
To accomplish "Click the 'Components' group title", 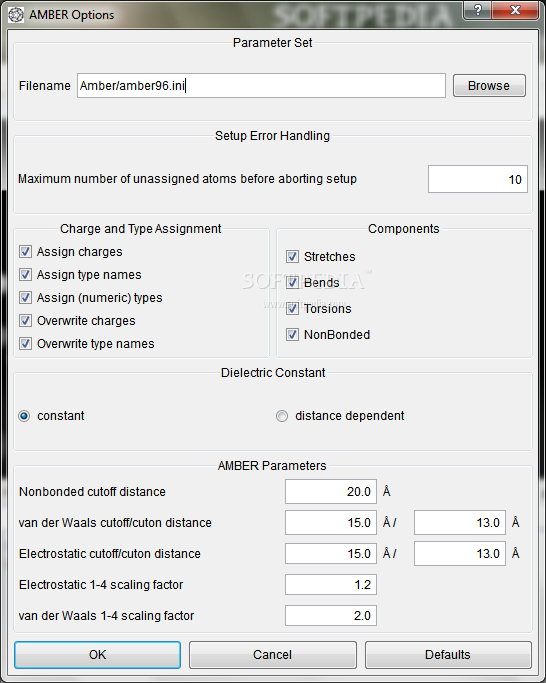I will tap(404, 229).
